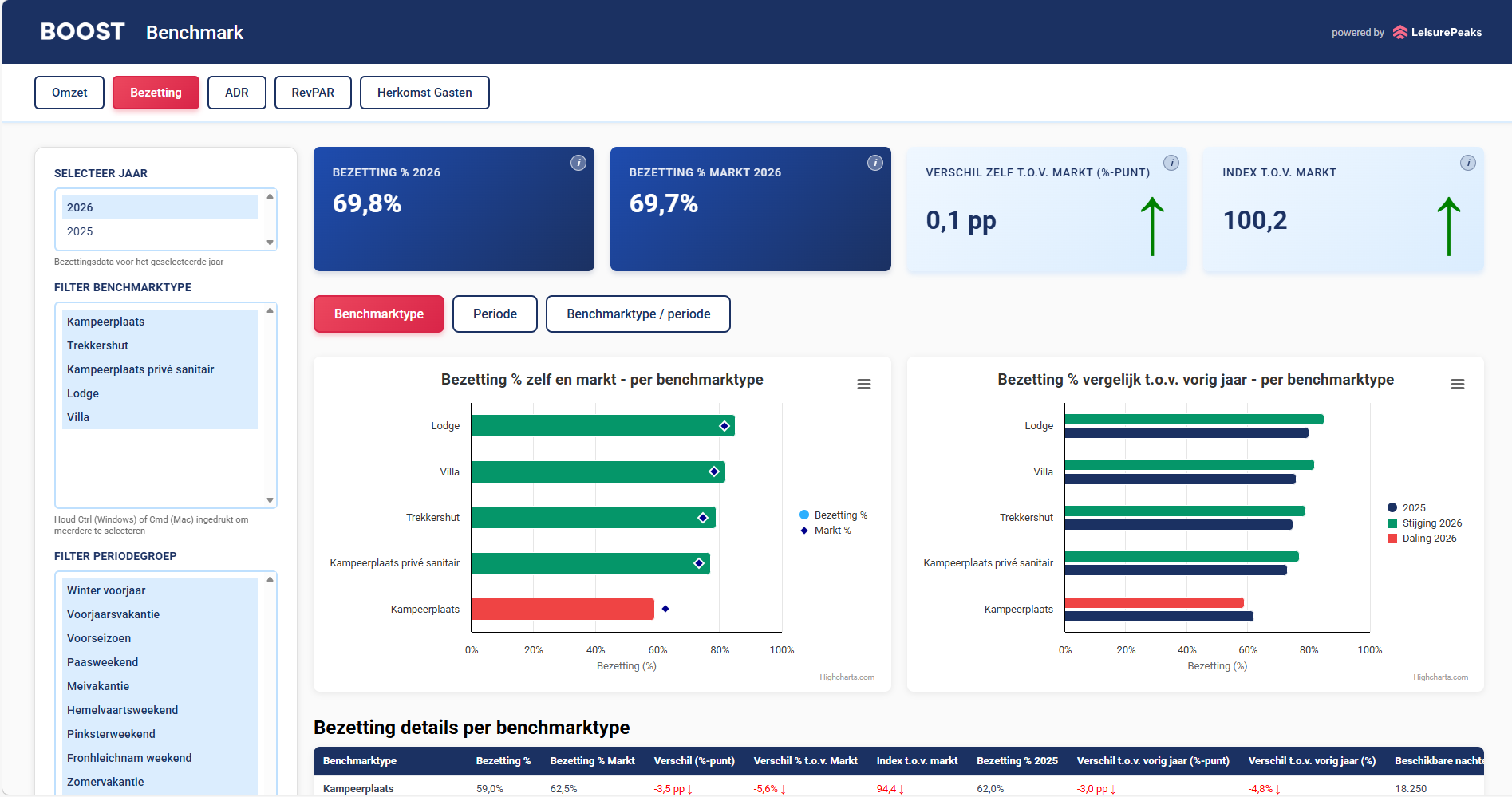
Task: Click info icon on Bezetting % Markt 2026 card
Action: point(875,163)
